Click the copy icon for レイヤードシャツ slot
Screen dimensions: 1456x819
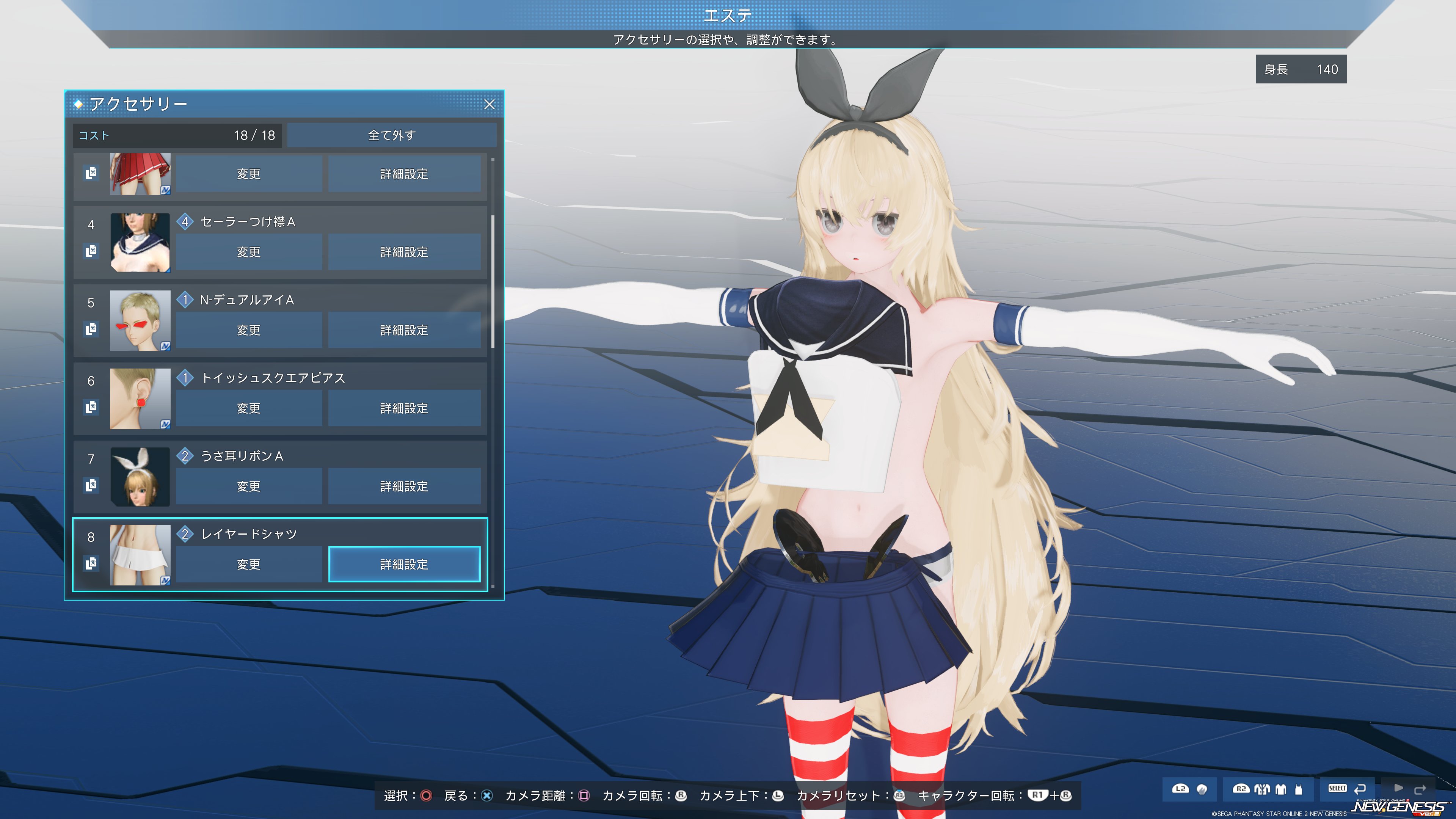91,562
